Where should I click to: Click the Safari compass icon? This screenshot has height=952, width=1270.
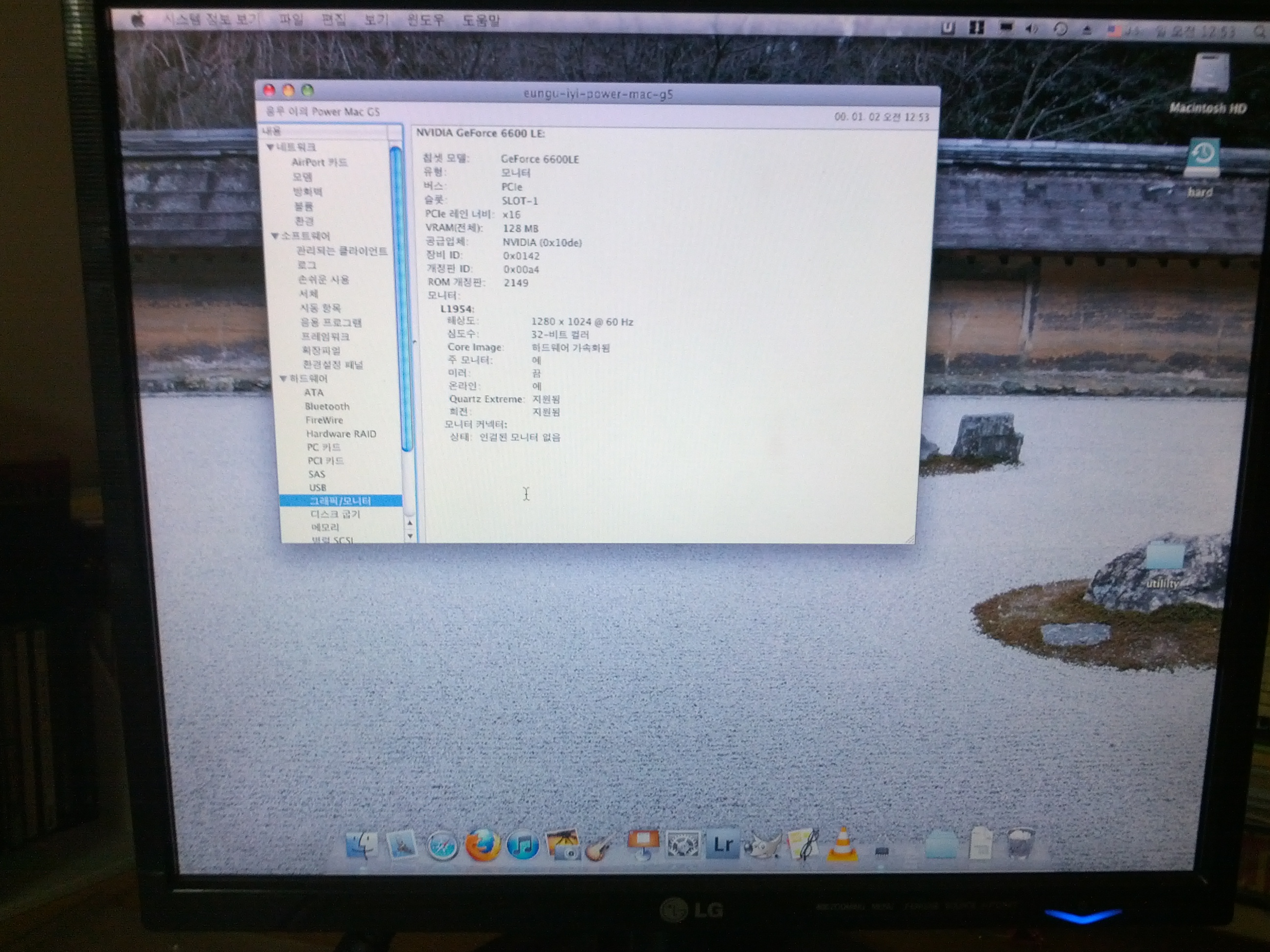(442, 846)
